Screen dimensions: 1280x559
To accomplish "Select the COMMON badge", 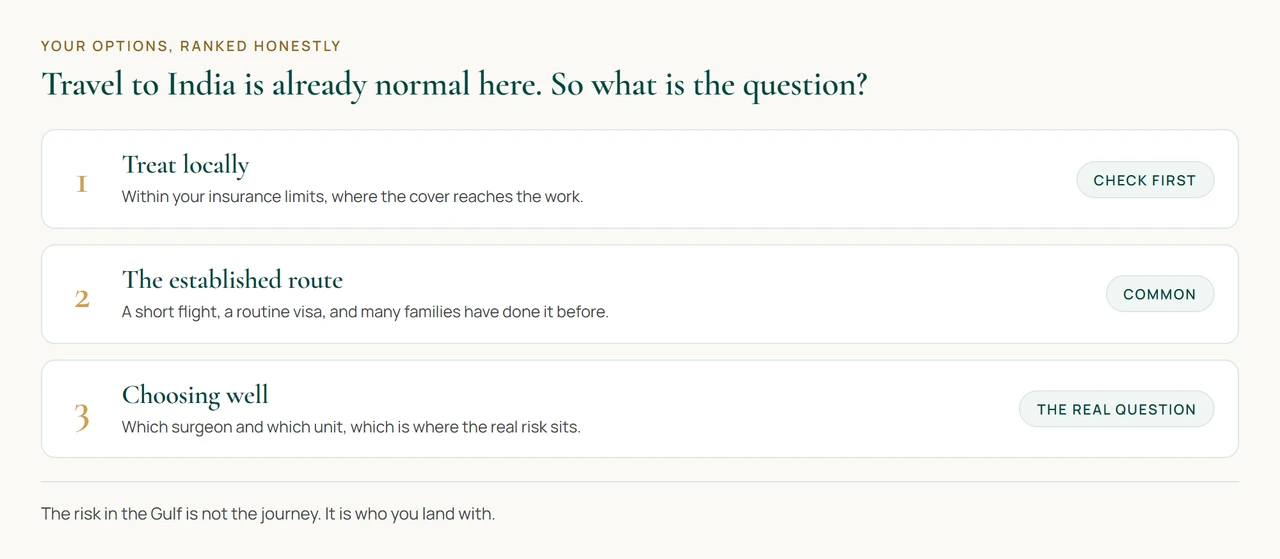I will 1160,294.
